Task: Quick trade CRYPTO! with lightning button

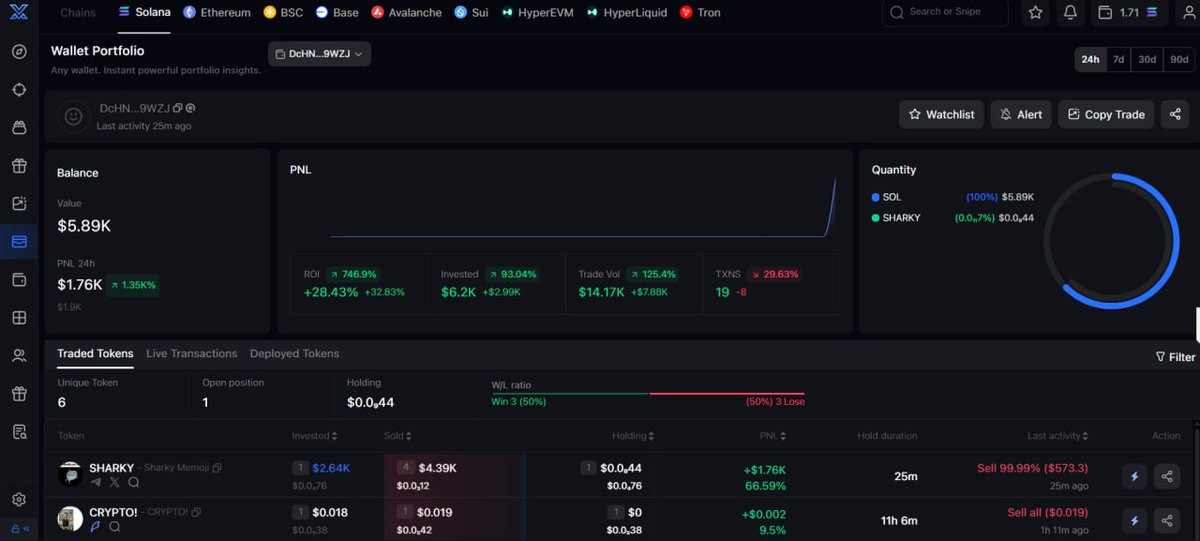Action: [1134, 520]
